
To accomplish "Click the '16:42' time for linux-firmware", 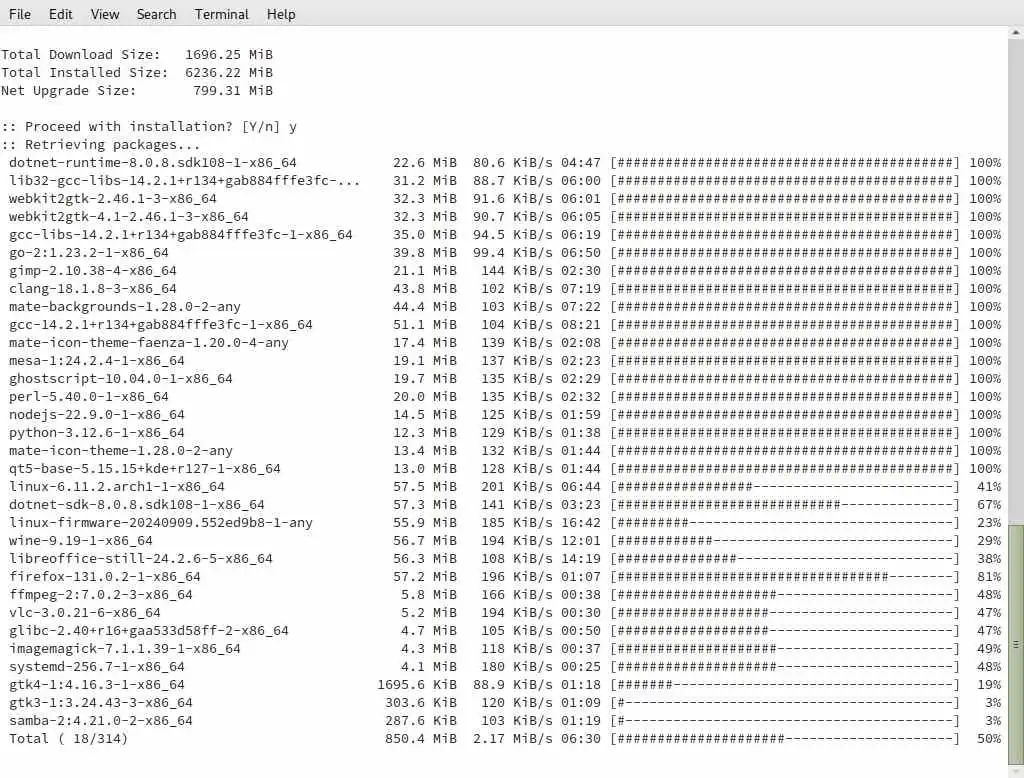I will (581, 523).
